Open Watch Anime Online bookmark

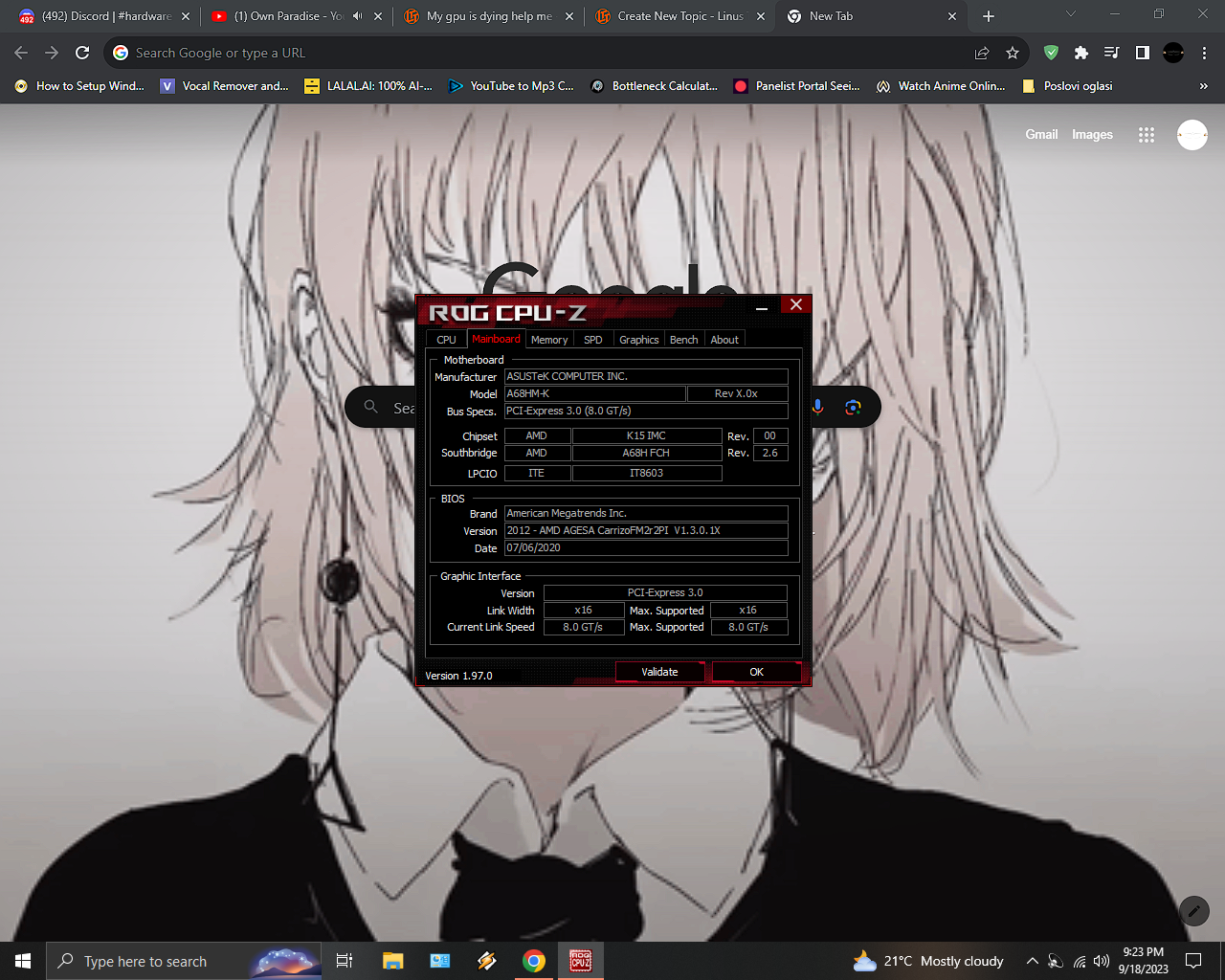point(941,86)
